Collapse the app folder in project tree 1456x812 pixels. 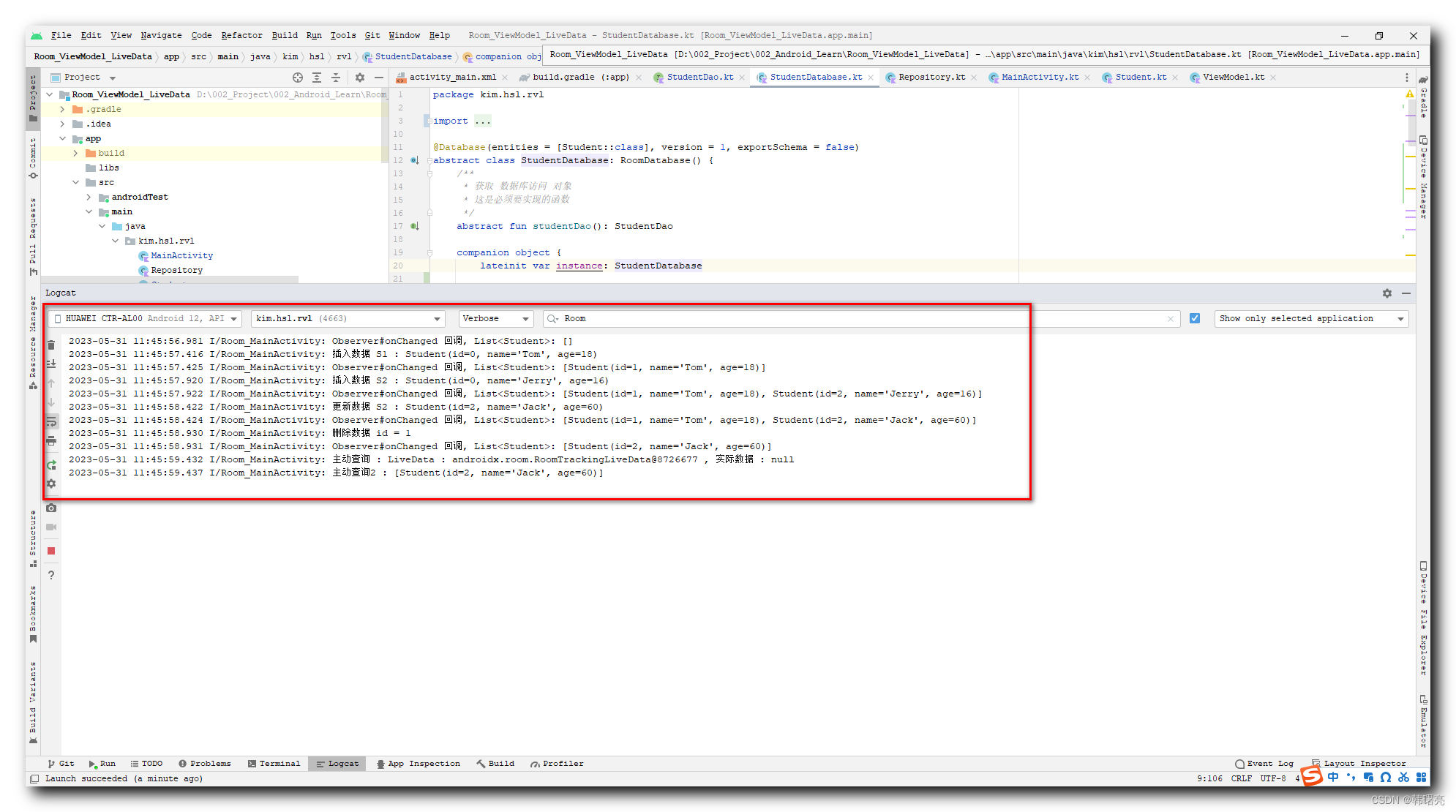click(x=63, y=138)
